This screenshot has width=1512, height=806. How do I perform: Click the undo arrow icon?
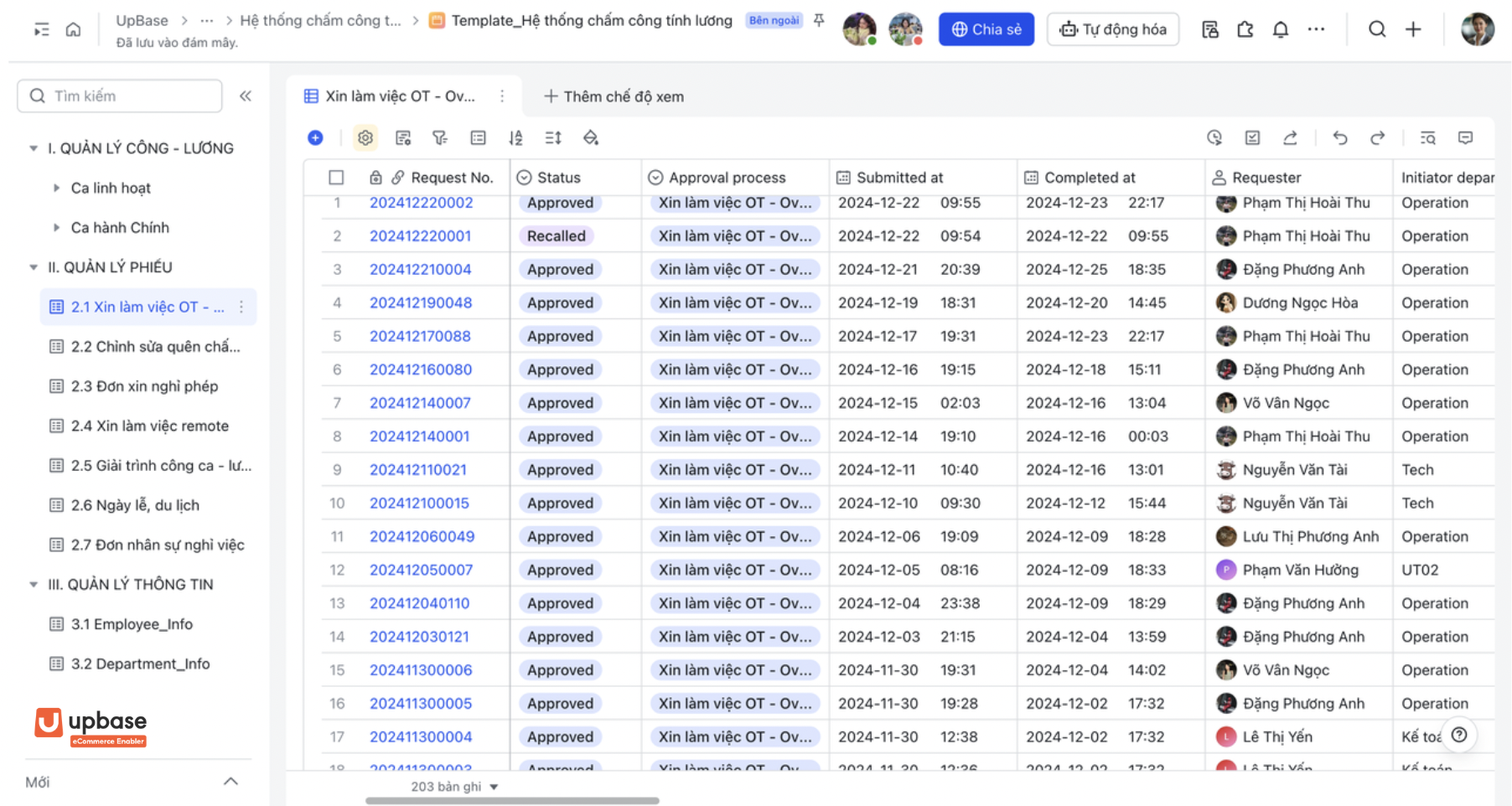pyautogui.click(x=1339, y=137)
